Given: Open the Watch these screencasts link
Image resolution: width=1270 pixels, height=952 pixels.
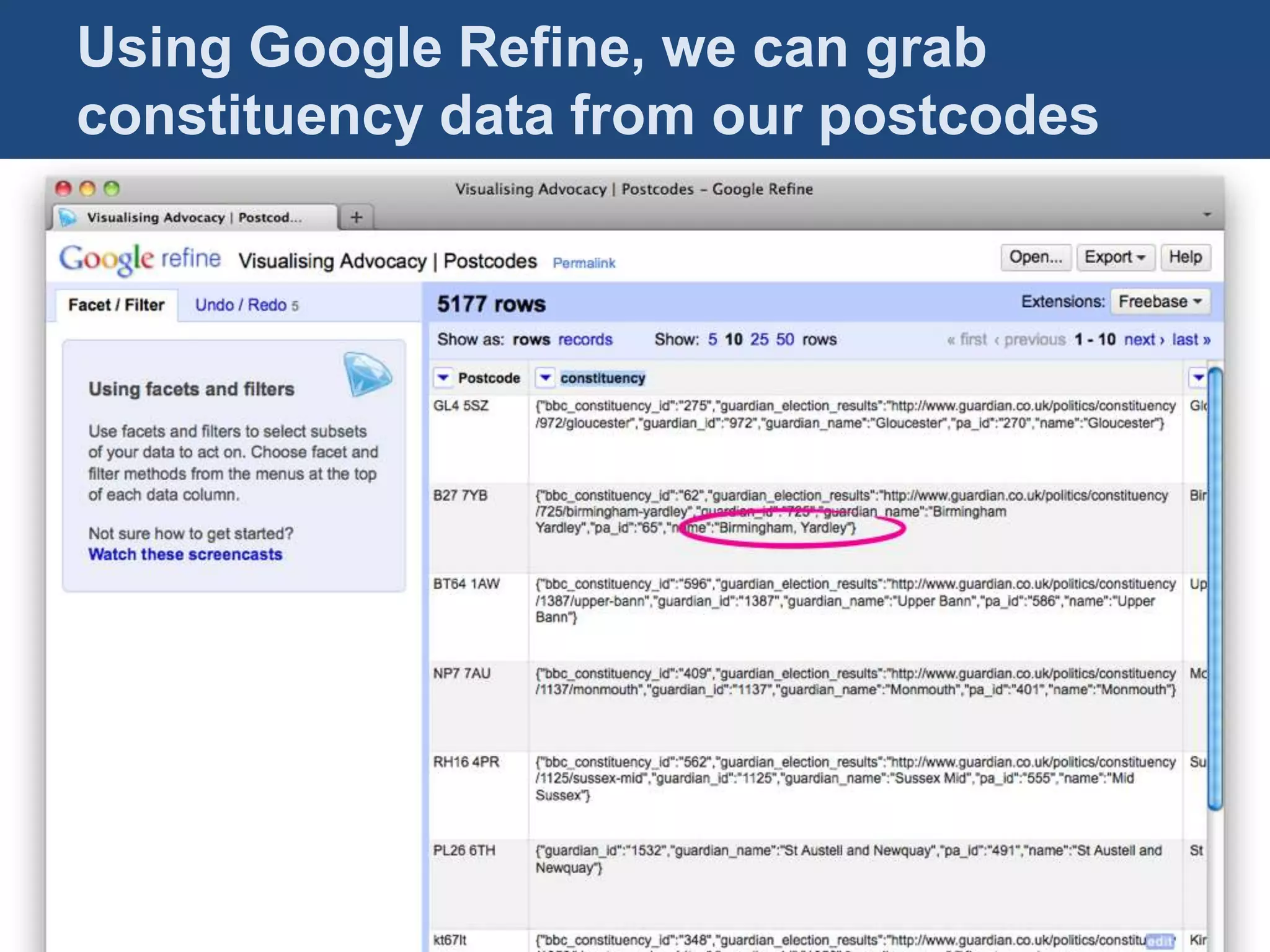Looking at the screenshot, I should [x=185, y=554].
